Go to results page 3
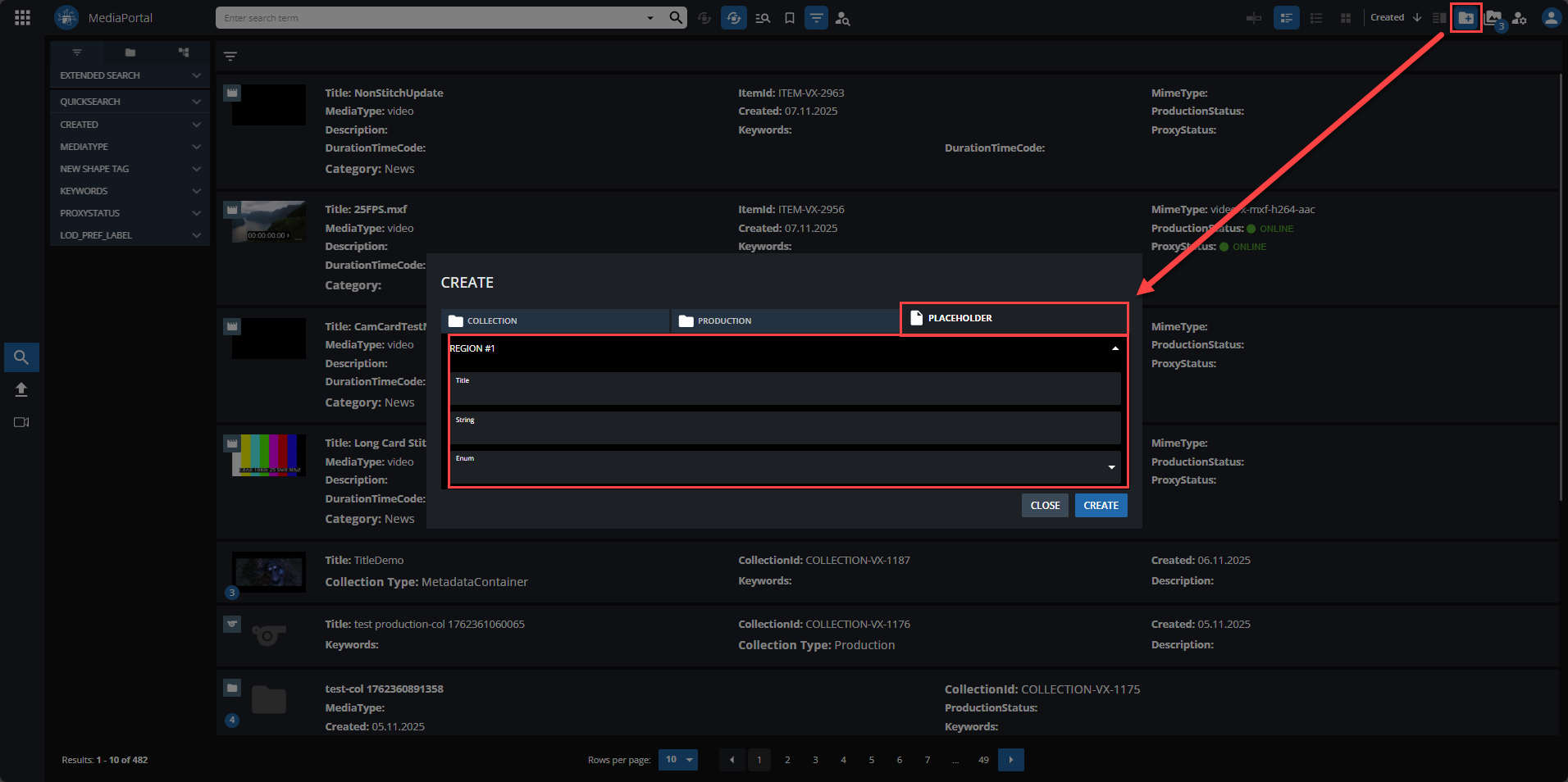 [x=815, y=760]
